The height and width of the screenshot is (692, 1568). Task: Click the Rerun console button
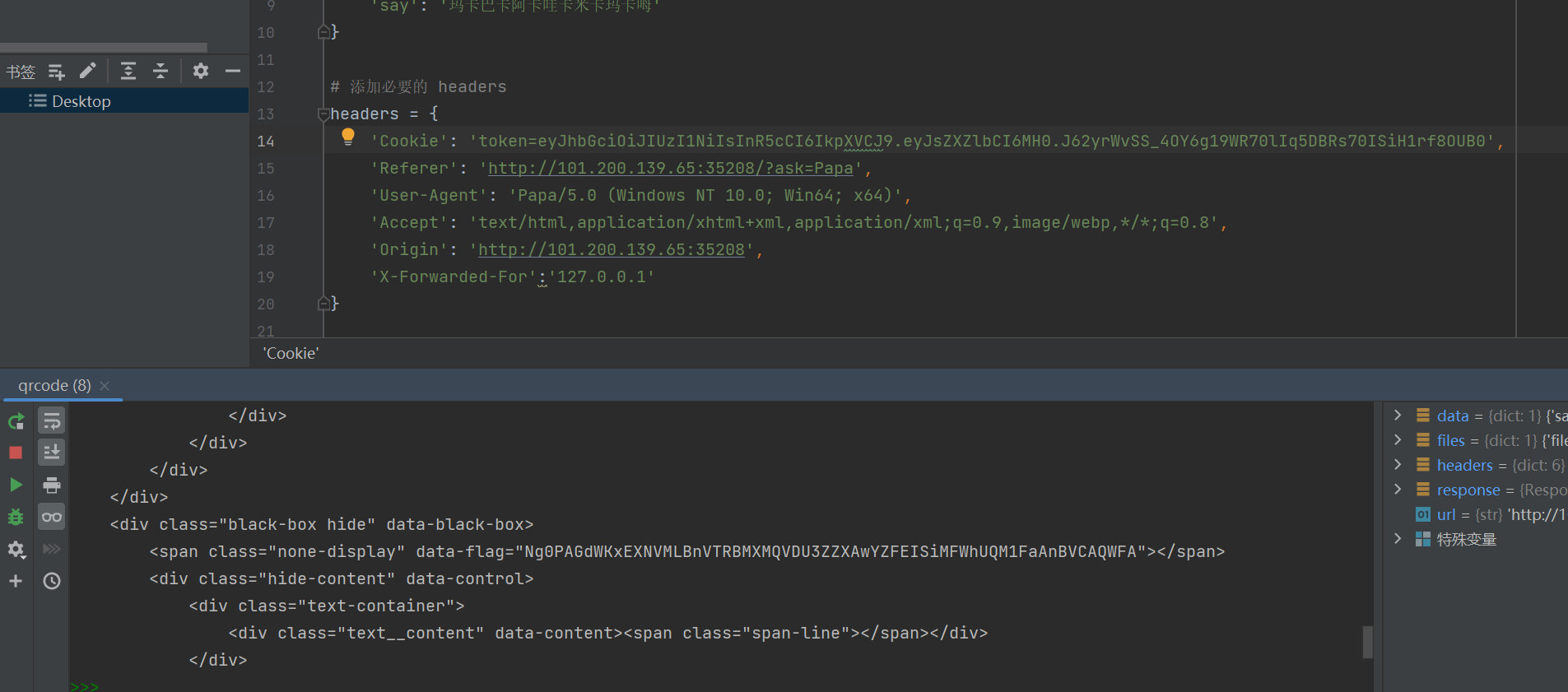pyautogui.click(x=16, y=421)
